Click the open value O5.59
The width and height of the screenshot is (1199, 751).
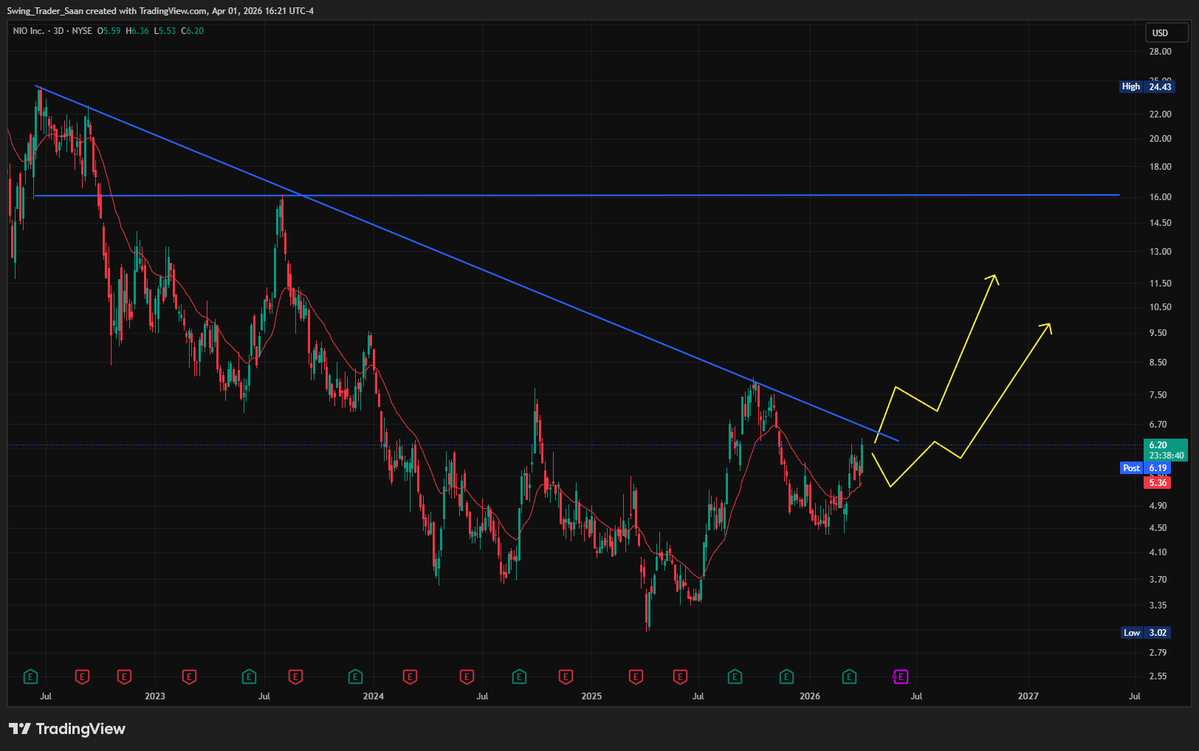(109, 31)
